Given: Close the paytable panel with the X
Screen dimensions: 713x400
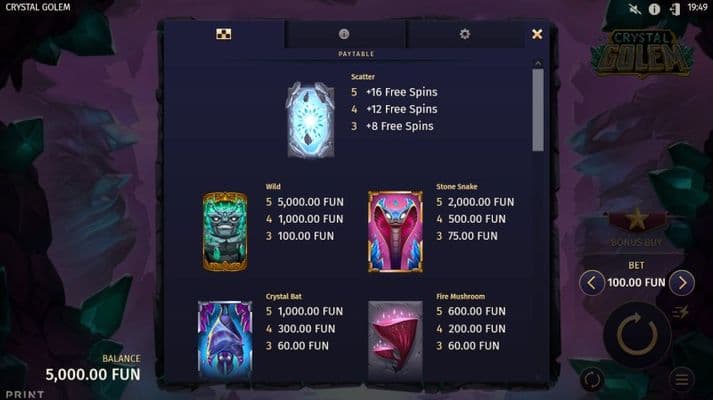Looking at the screenshot, I should coord(537,34).
